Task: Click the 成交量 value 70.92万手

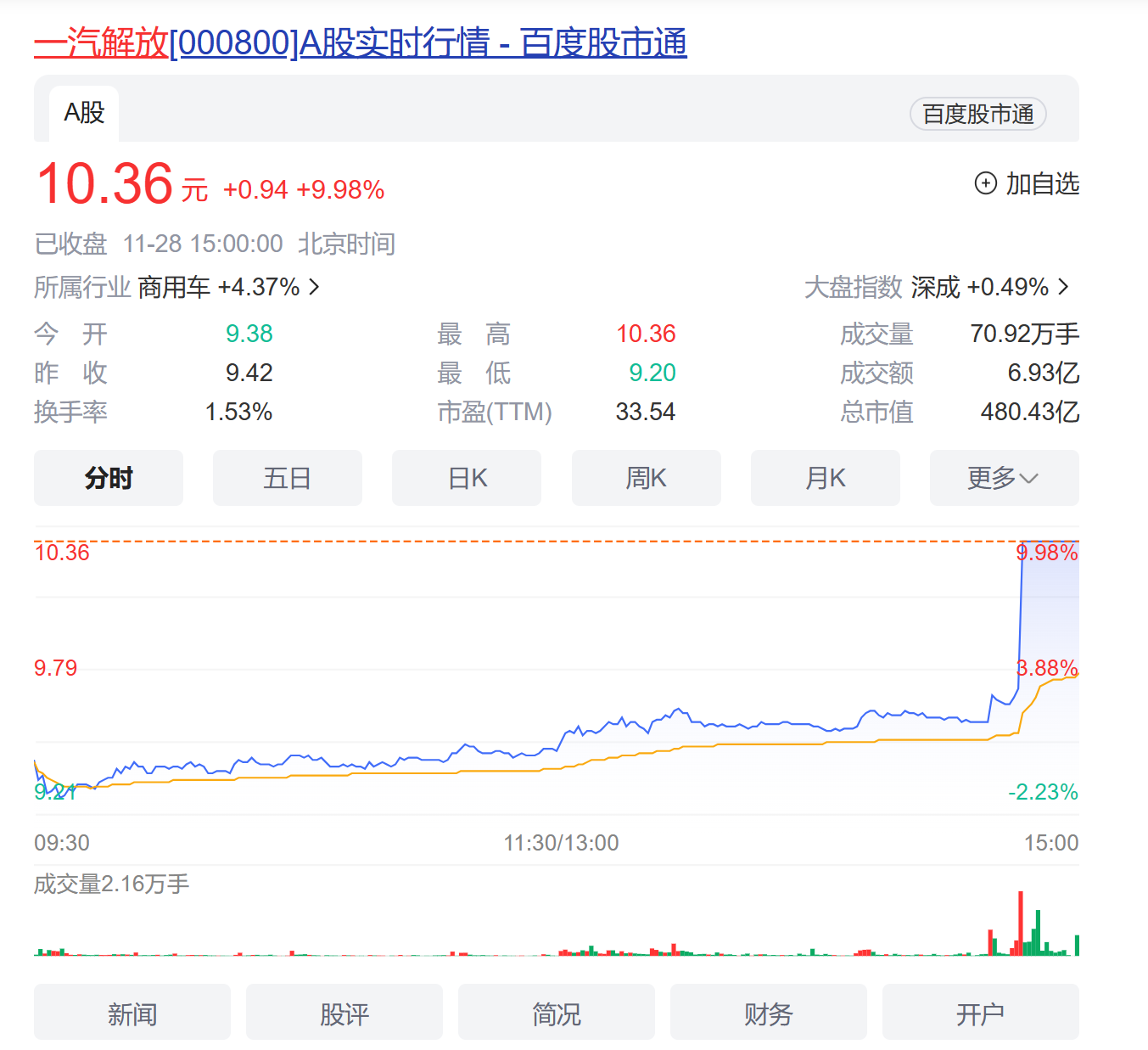Action: click(1025, 334)
